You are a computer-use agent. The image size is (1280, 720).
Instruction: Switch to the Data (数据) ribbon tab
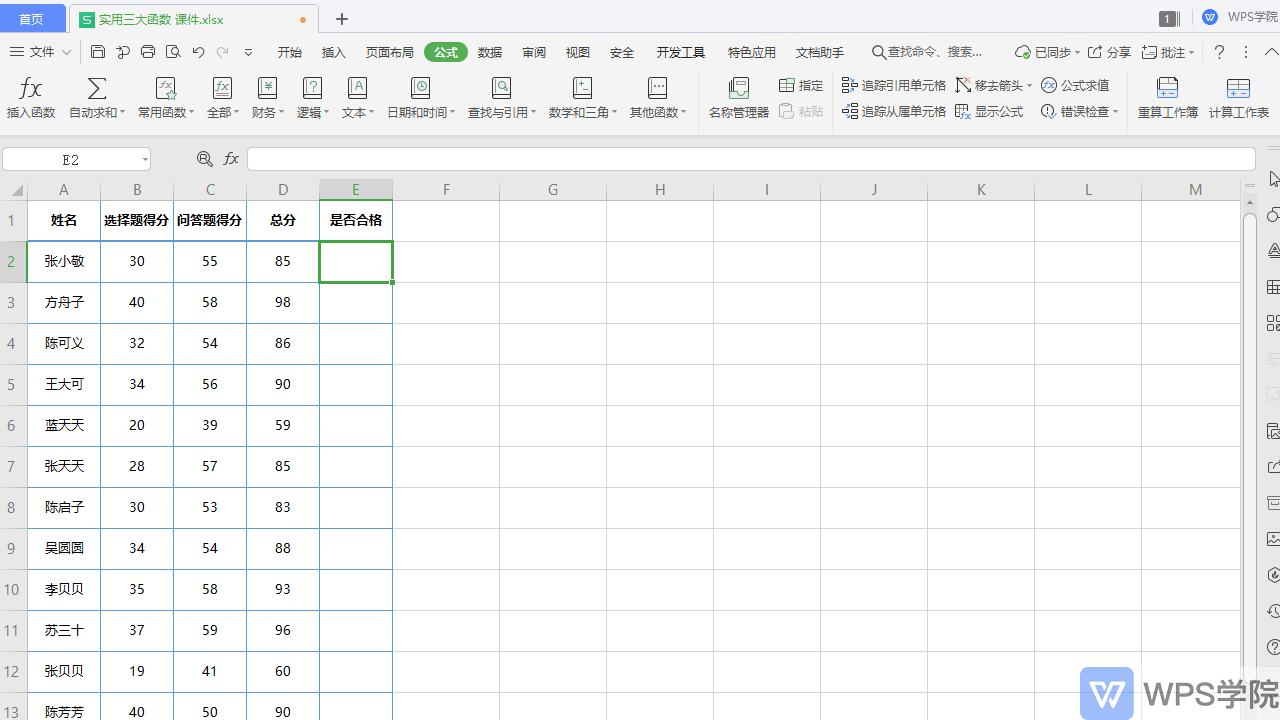490,52
